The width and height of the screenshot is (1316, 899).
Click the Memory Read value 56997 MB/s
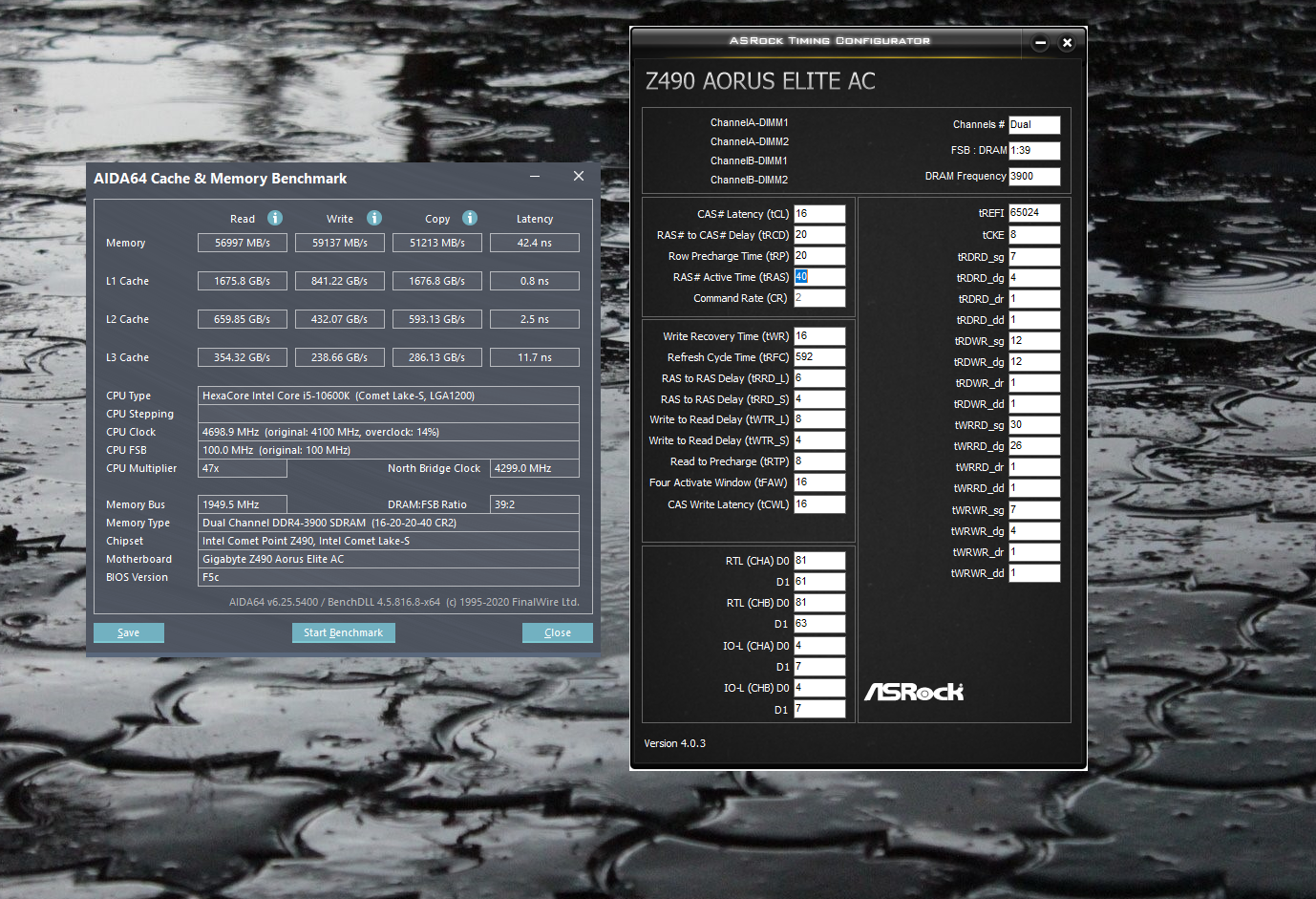pyautogui.click(x=243, y=243)
